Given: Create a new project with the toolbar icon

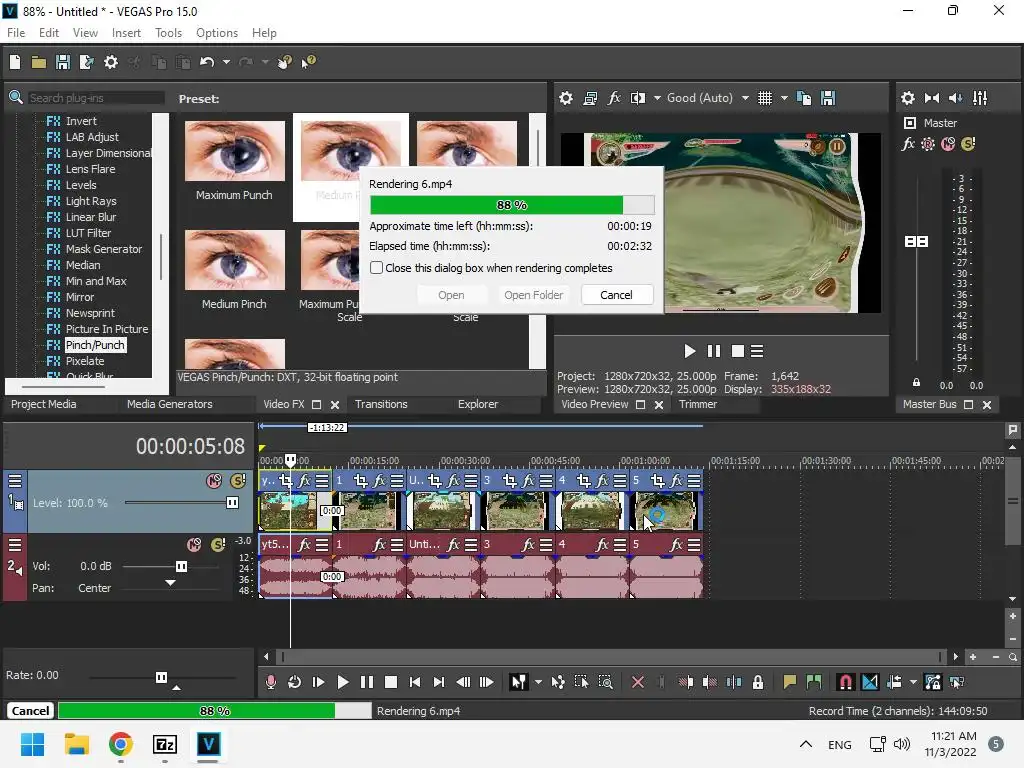Looking at the screenshot, I should pos(14,62).
